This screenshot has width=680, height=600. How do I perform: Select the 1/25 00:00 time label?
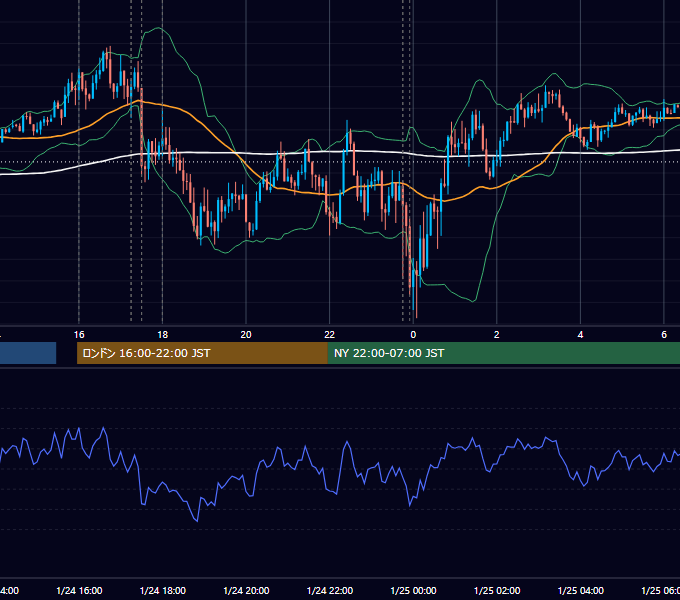click(413, 590)
